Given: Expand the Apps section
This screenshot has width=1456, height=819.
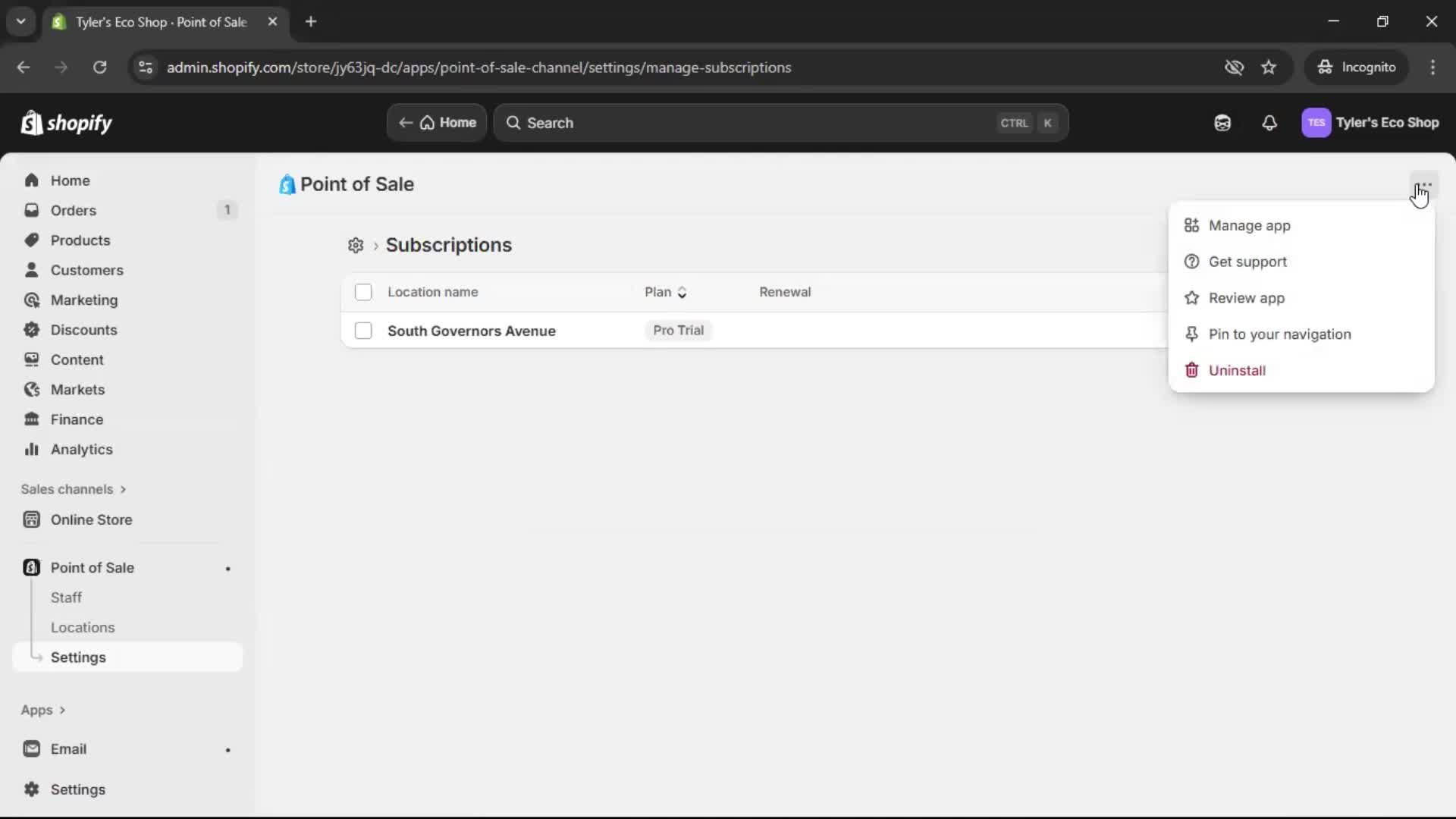Looking at the screenshot, I should [43, 710].
